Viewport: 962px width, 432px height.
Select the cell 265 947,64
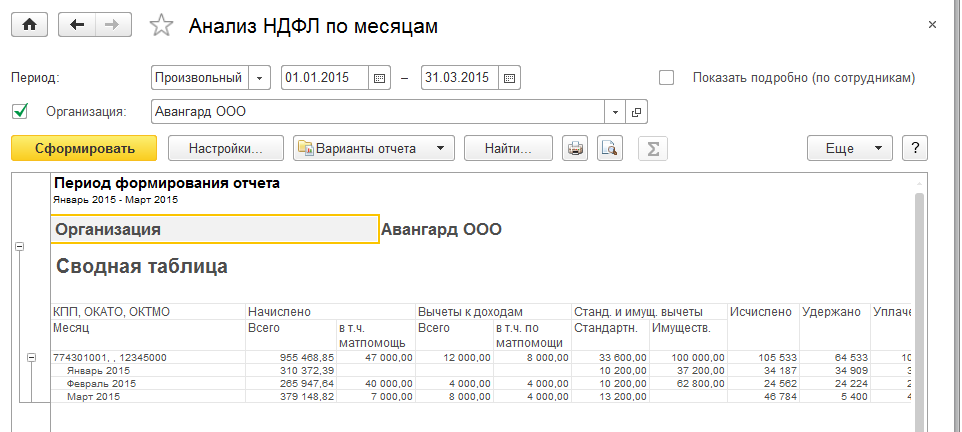[291, 384]
